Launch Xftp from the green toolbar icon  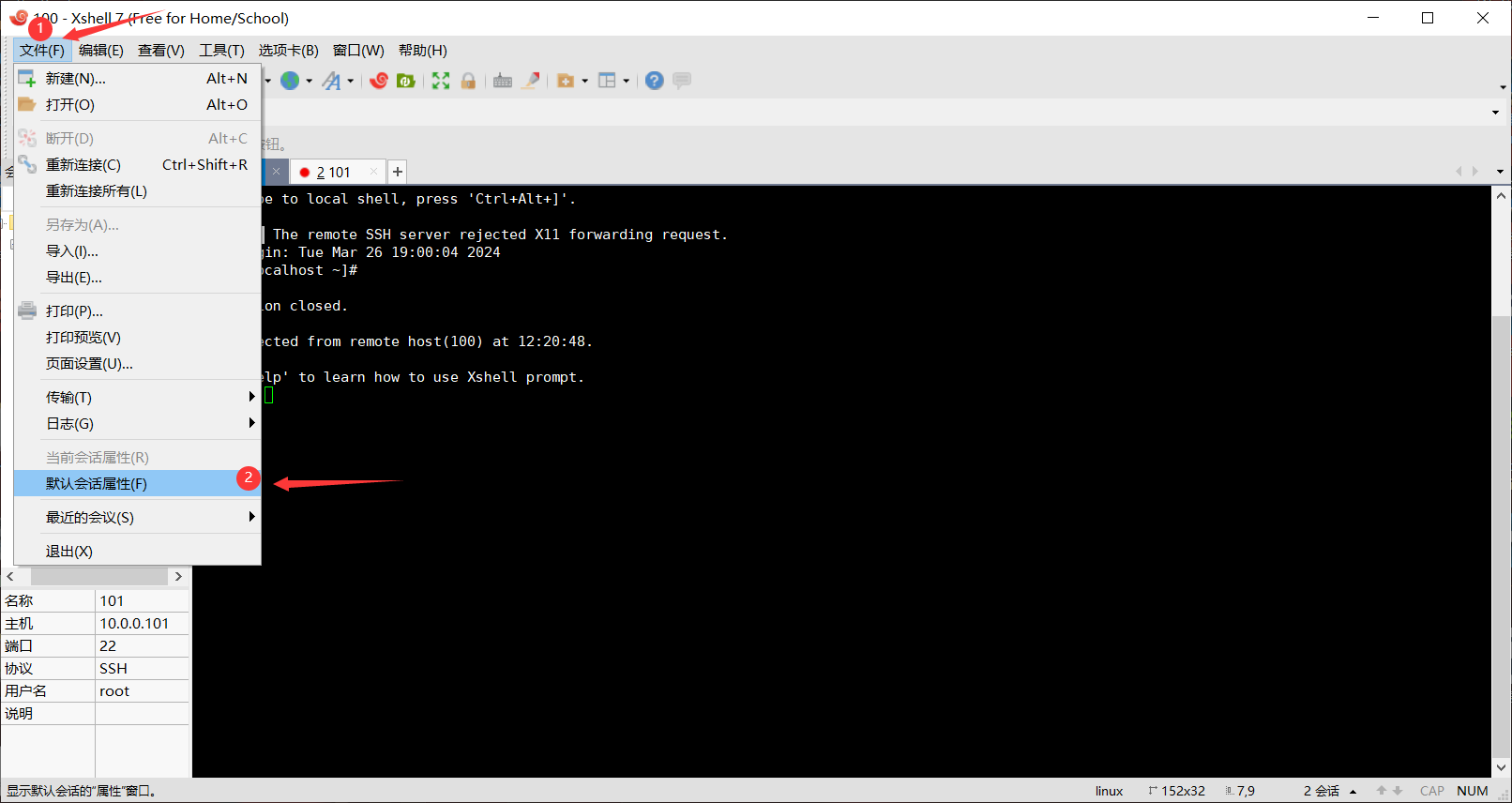(406, 81)
